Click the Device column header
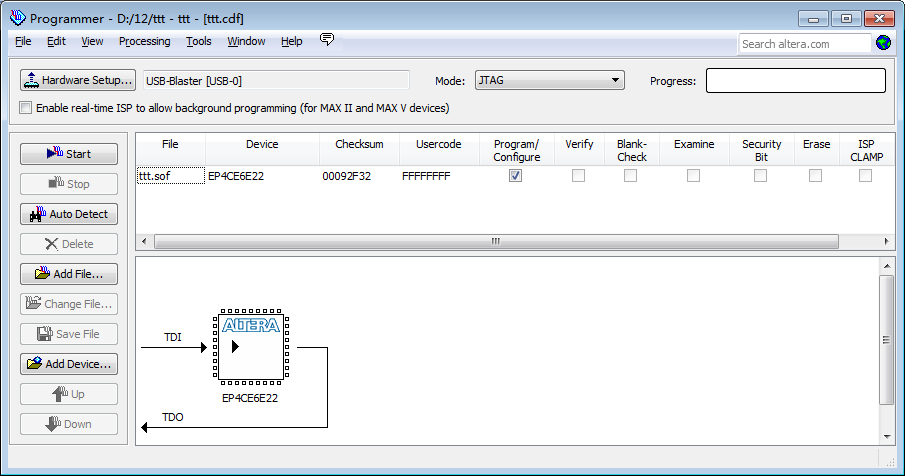The height and width of the screenshot is (476, 905). coord(262,150)
